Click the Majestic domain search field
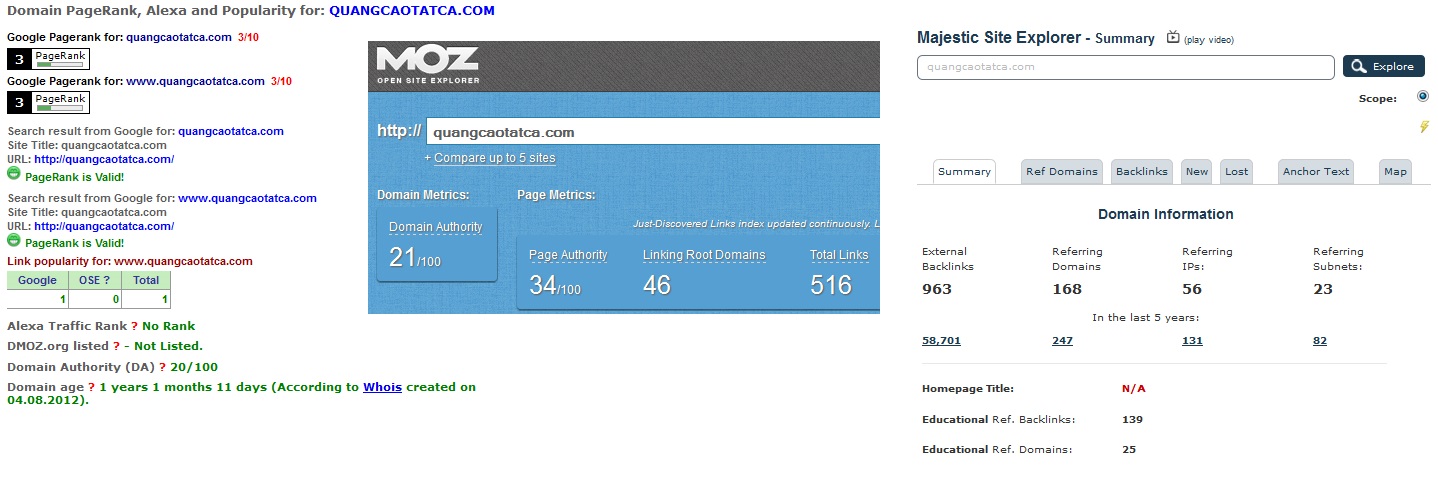Viewport: 1438px width, 478px height. pos(1125,67)
